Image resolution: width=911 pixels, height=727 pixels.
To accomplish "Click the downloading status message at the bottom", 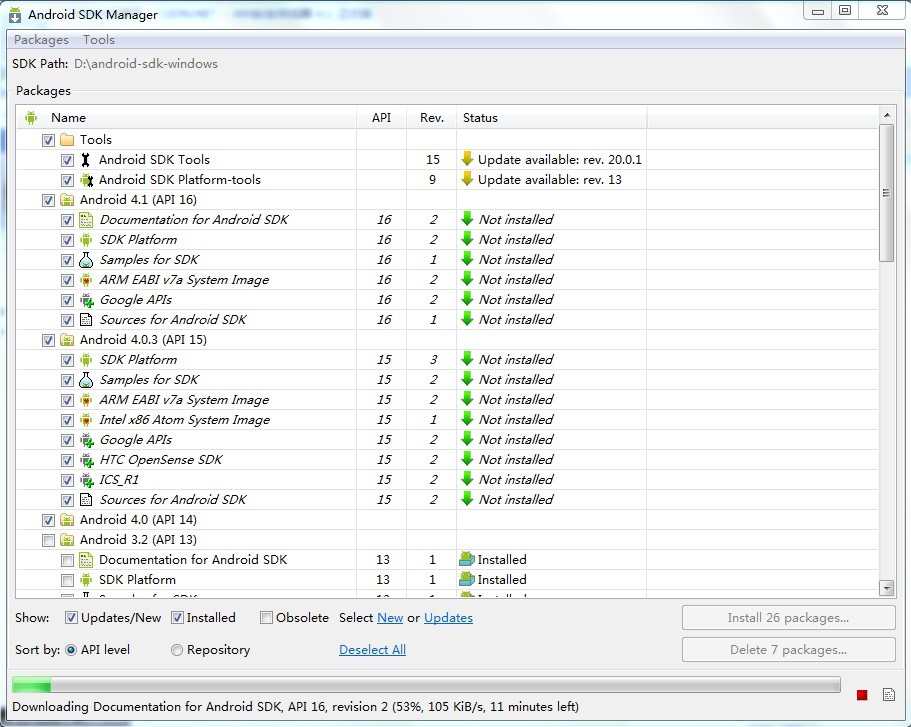I will (x=296, y=707).
